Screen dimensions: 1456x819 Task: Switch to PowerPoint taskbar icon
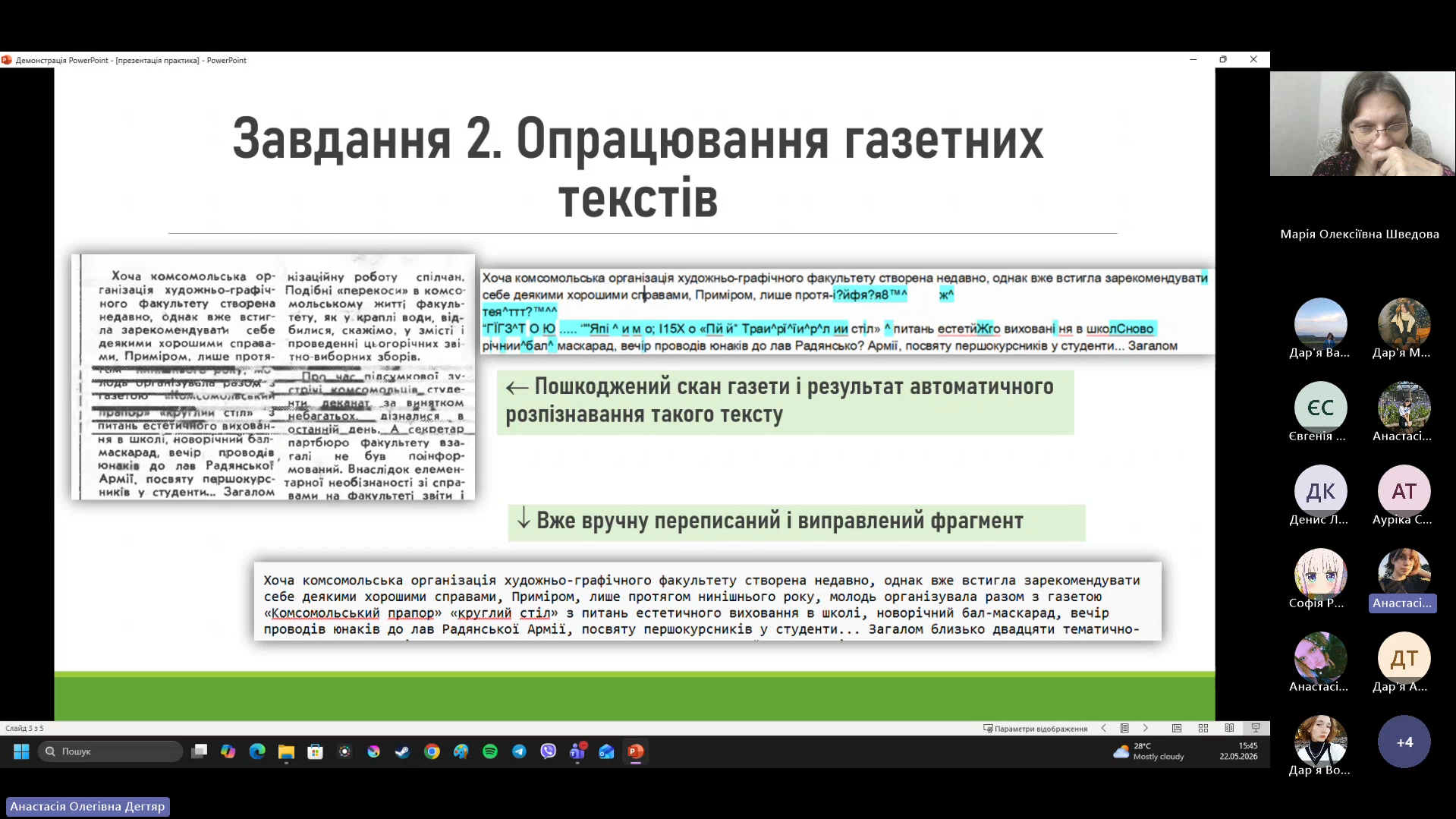coord(636,751)
